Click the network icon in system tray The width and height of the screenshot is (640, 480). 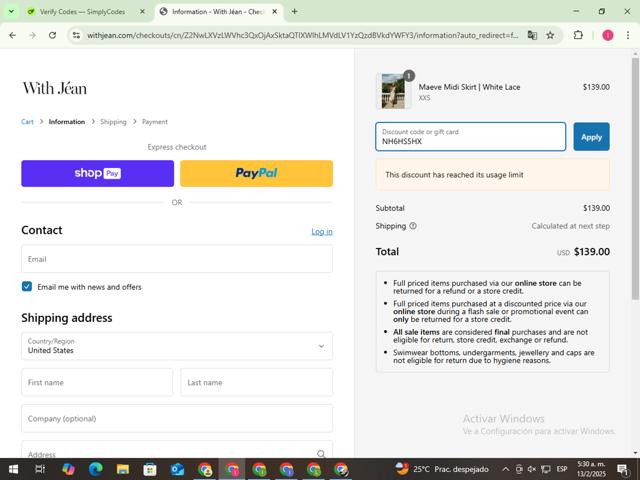coord(546,469)
